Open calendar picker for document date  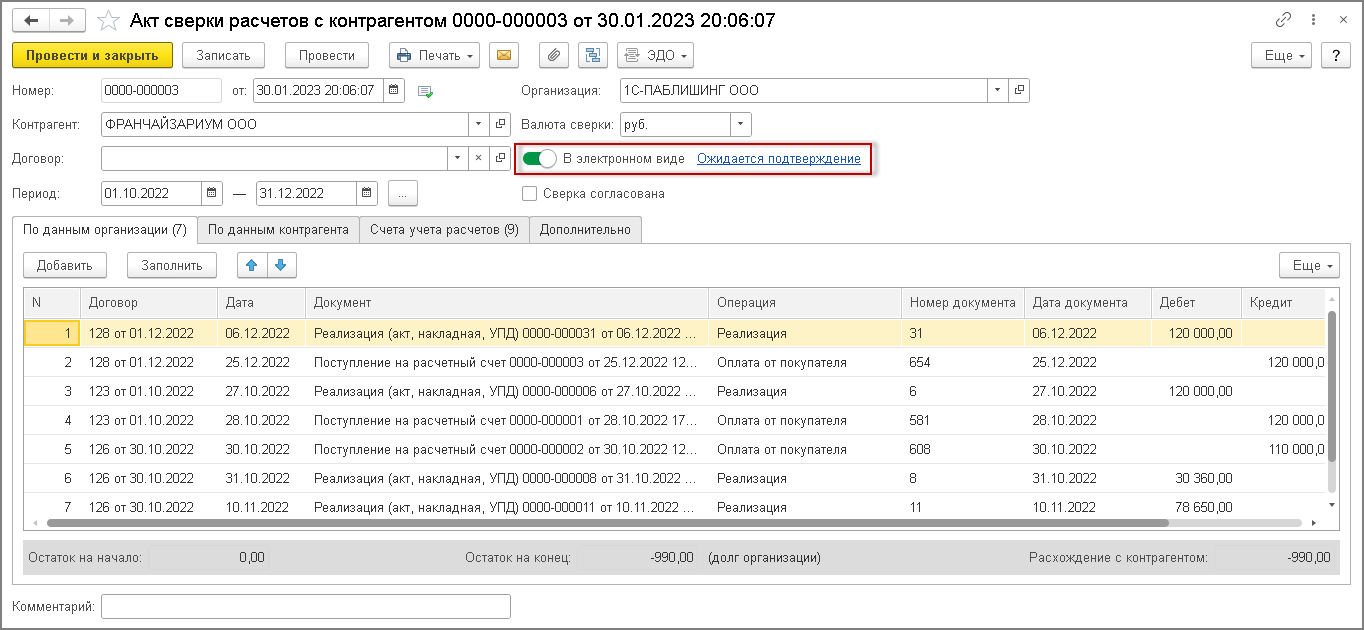point(395,91)
